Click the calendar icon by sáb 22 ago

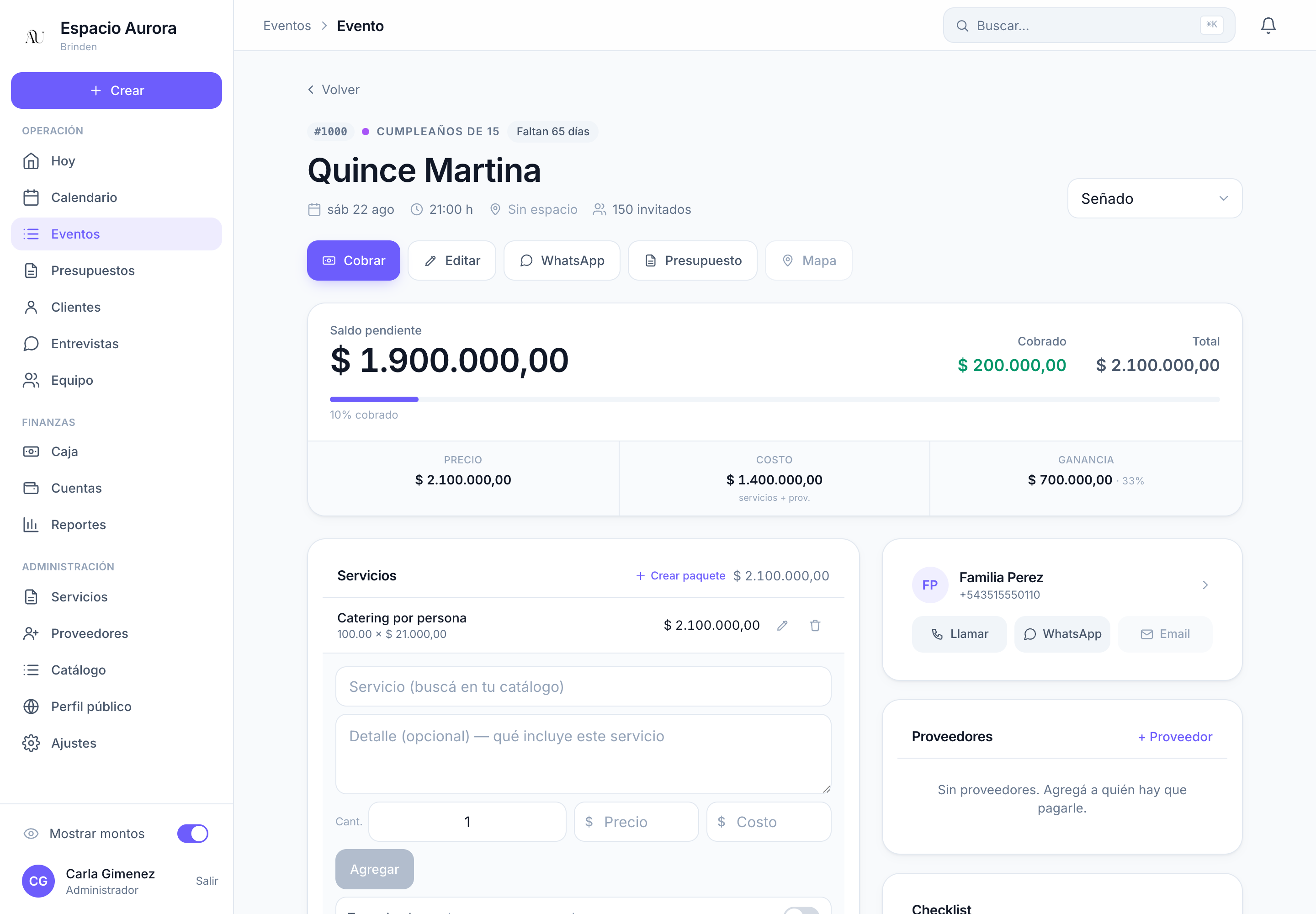pyautogui.click(x=314, y=210)
